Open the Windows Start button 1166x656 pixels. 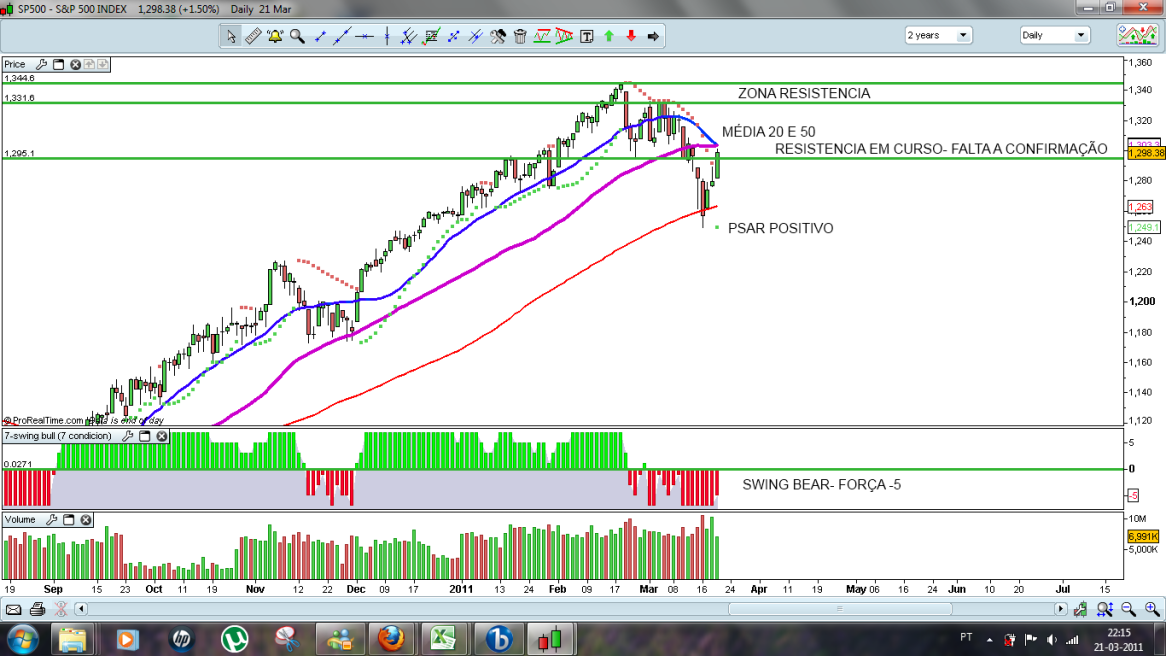(22, 639)
